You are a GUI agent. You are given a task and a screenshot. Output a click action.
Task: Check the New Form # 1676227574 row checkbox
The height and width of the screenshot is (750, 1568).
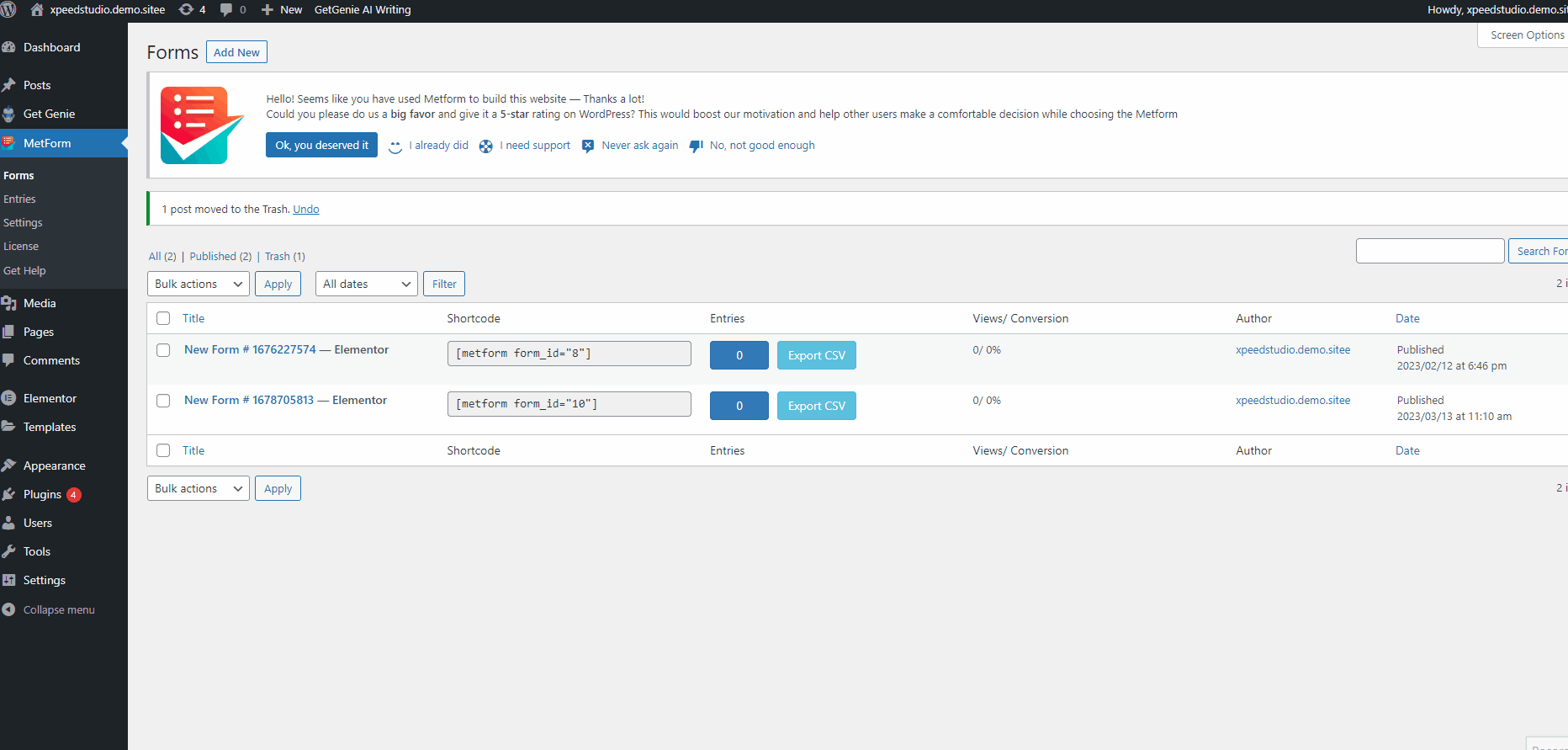point(163,350)
